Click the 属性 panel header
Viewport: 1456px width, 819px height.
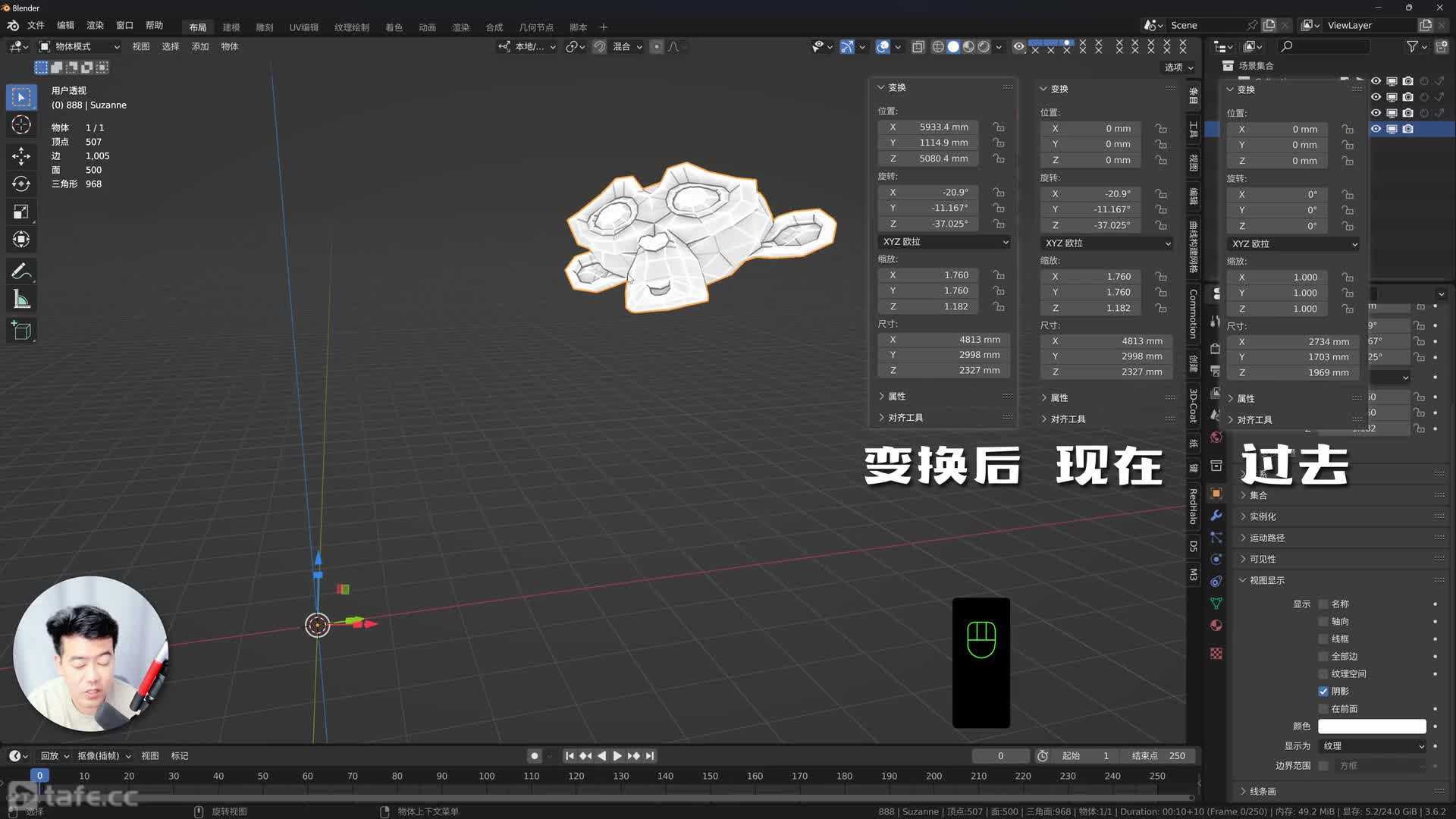click(x=896, y=396)
